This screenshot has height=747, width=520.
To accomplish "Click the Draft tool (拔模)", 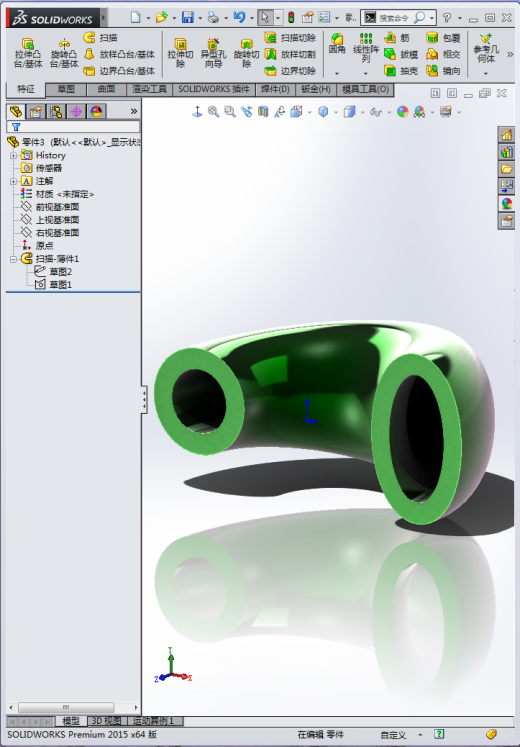I will click(x=400, y=54).
